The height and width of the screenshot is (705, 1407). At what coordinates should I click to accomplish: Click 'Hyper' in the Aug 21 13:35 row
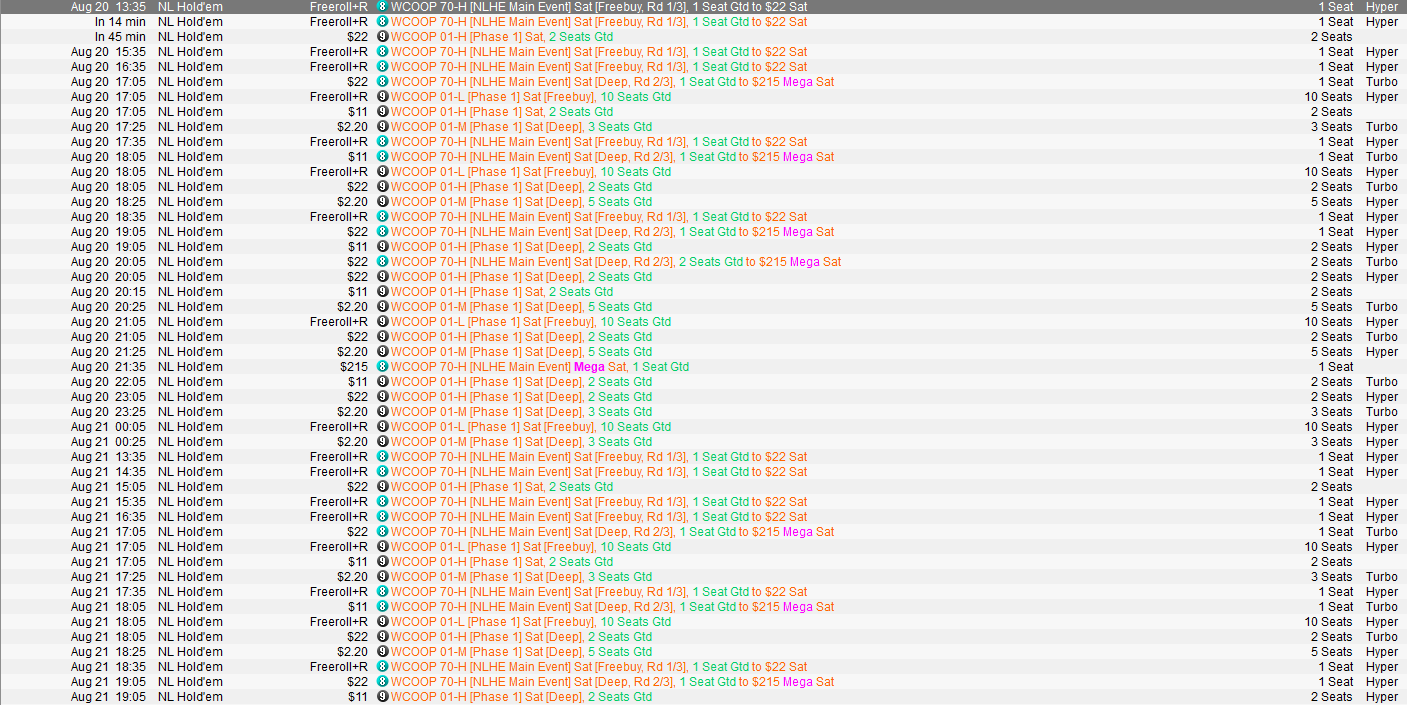coord(1382,456)
